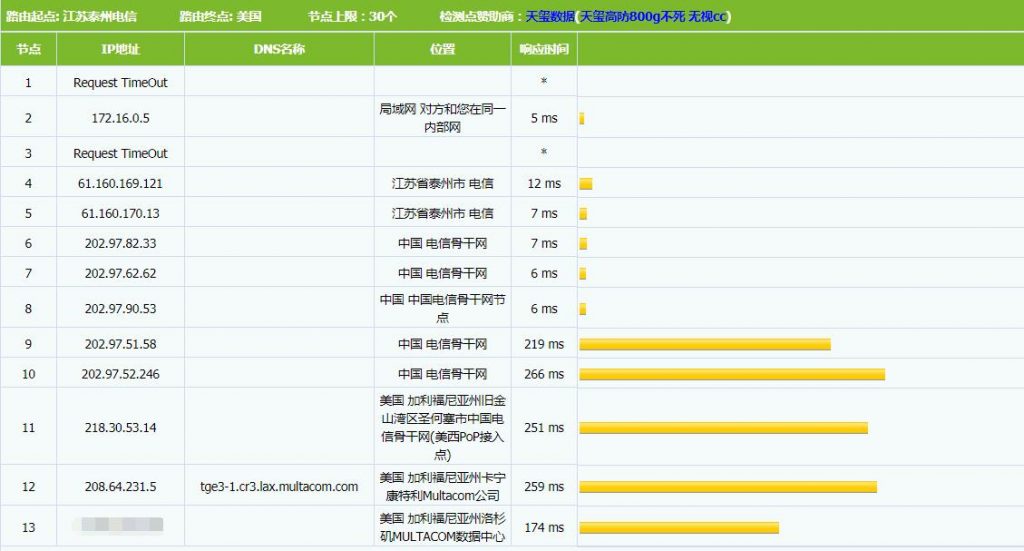1024x551 pixels.
Task: Click the small latency bar for node 4
Action: 586,183
